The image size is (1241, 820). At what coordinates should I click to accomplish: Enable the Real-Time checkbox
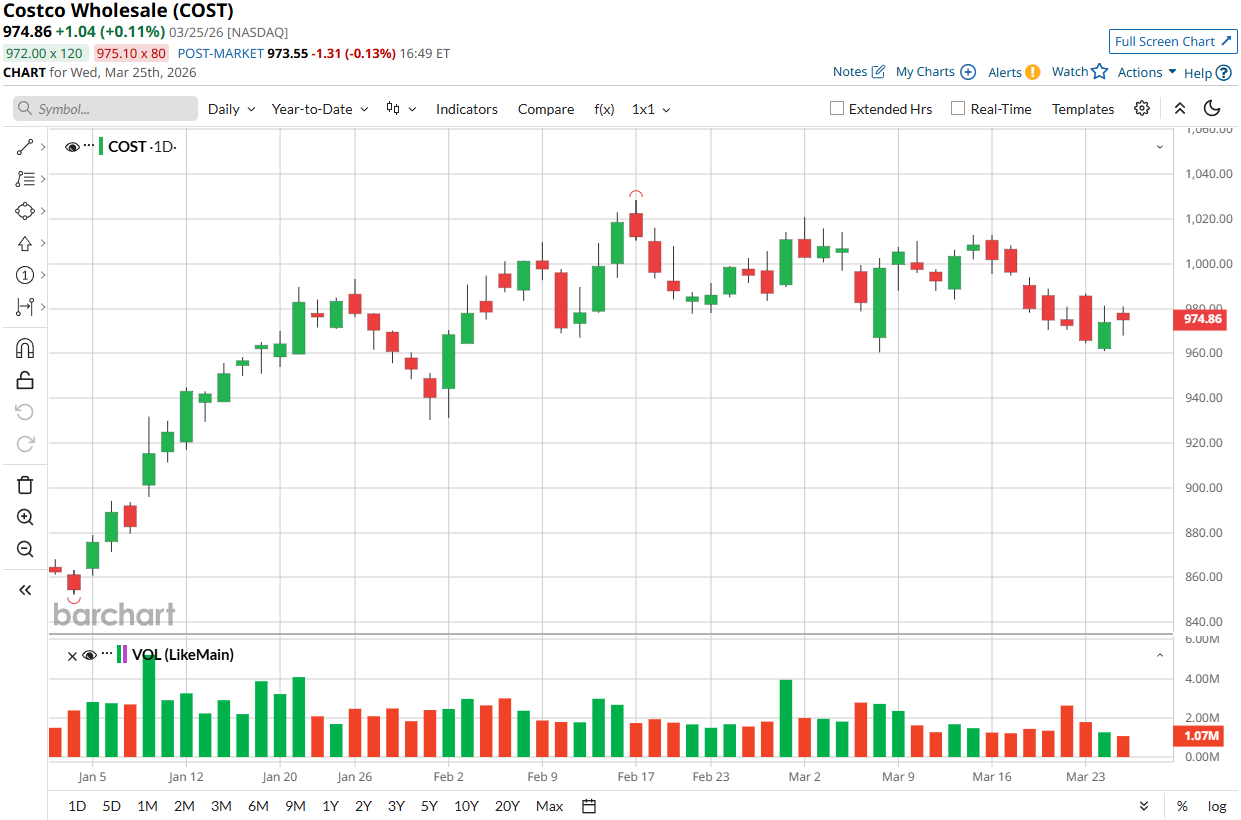pyautogui.click(x=958, y=109)
